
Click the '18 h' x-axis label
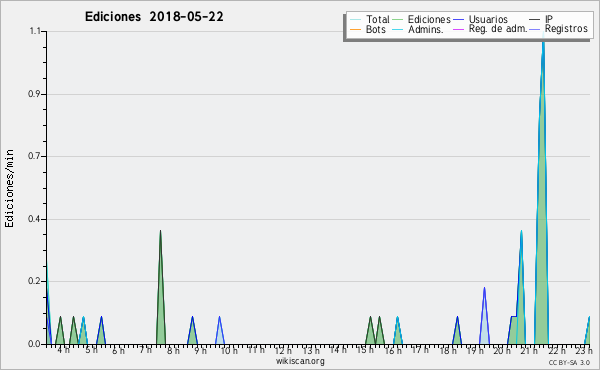[x=448, y=350]
